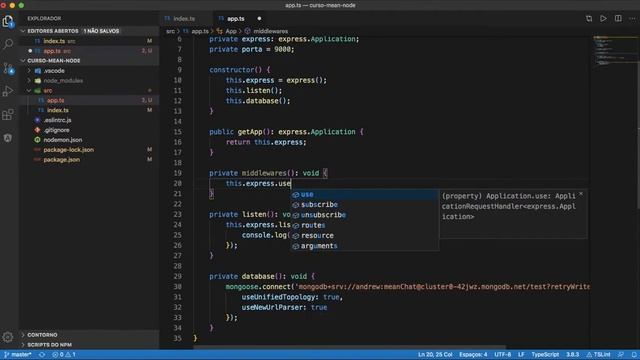
Task: Collapse the src folder
Action: pyautogui.click(x=48, y=91)
